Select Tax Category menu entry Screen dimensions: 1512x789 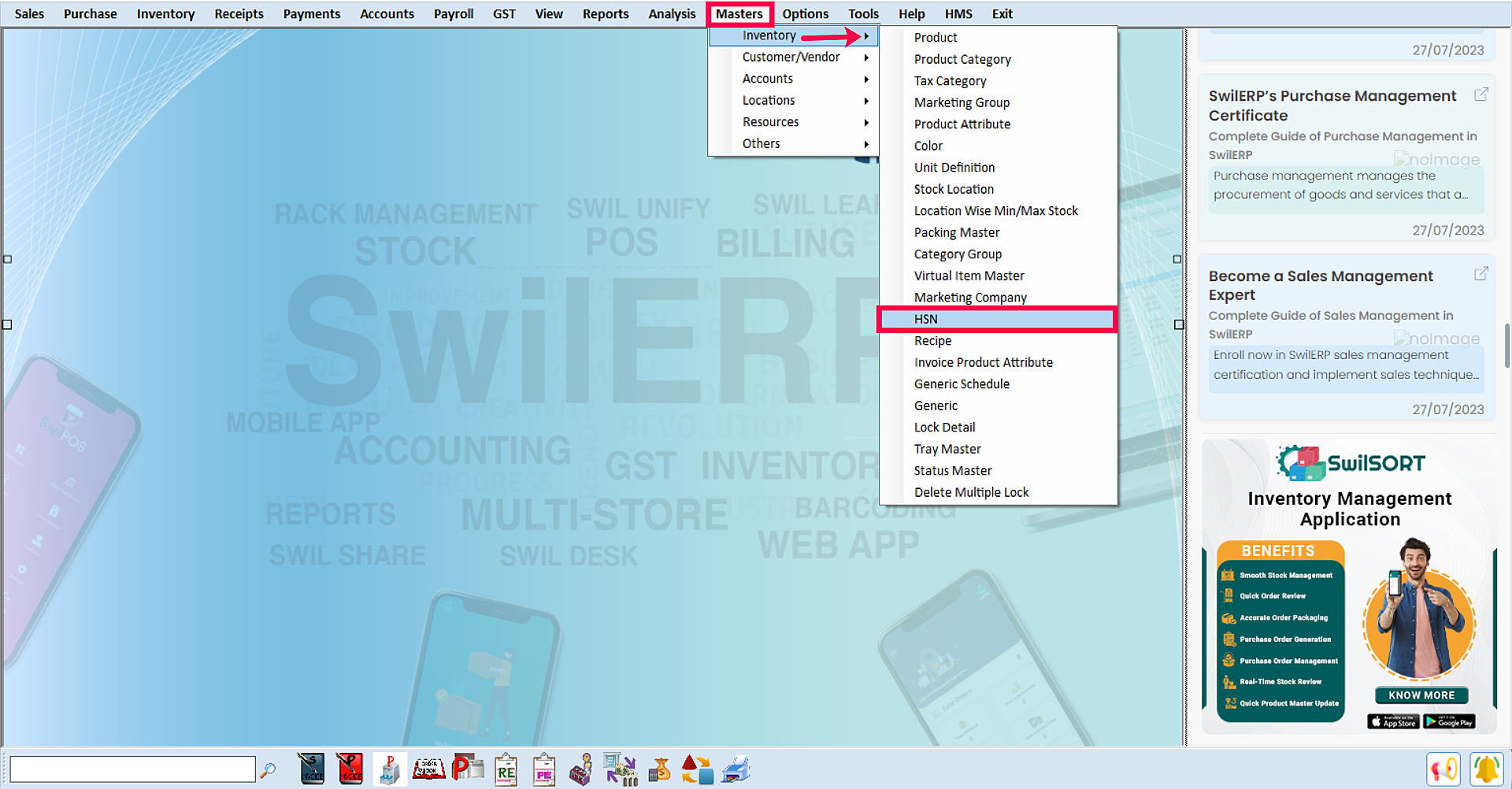point(997,81)
